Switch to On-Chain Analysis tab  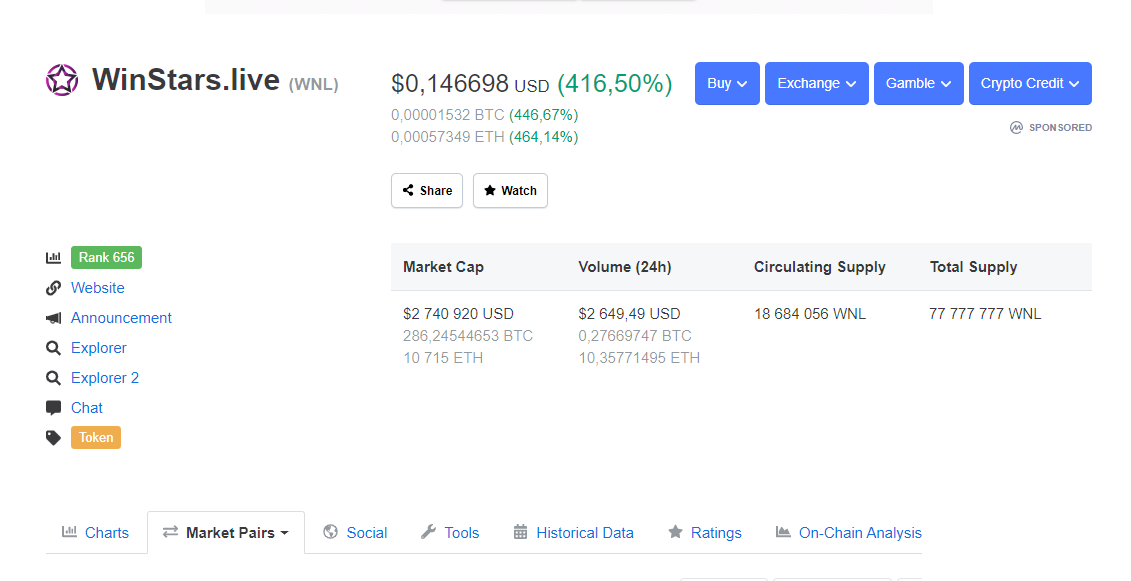pos(849,533)
